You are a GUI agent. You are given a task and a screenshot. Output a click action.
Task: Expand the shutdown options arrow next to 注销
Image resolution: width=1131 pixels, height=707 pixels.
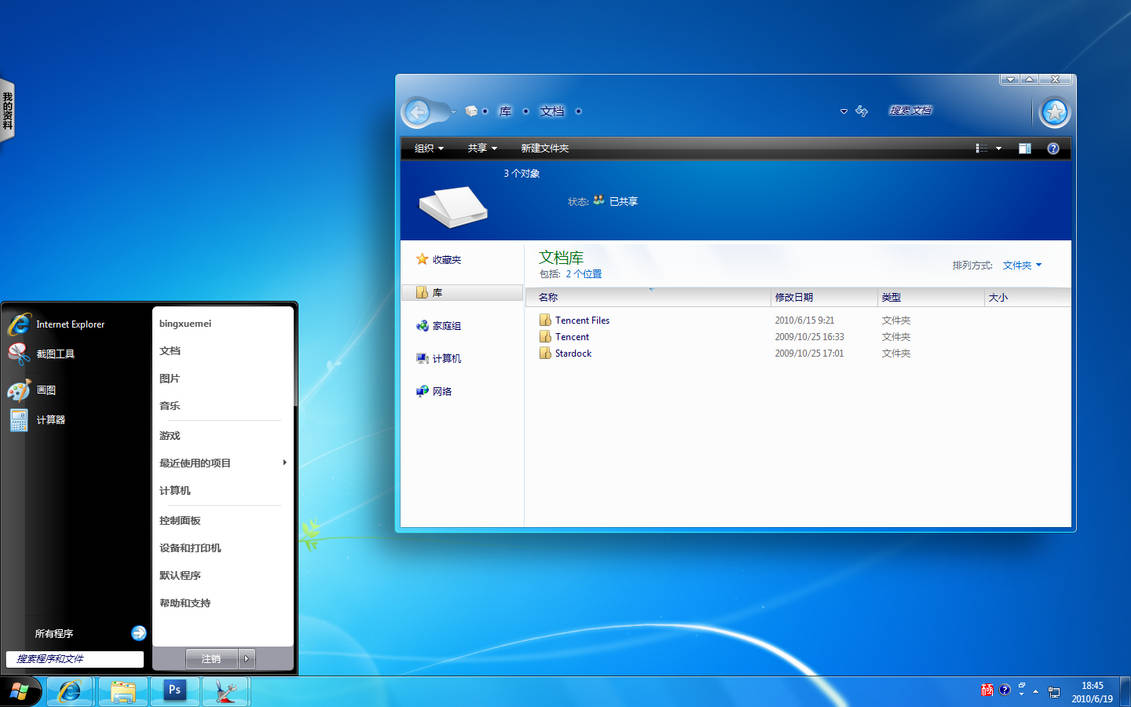point(247,659)
